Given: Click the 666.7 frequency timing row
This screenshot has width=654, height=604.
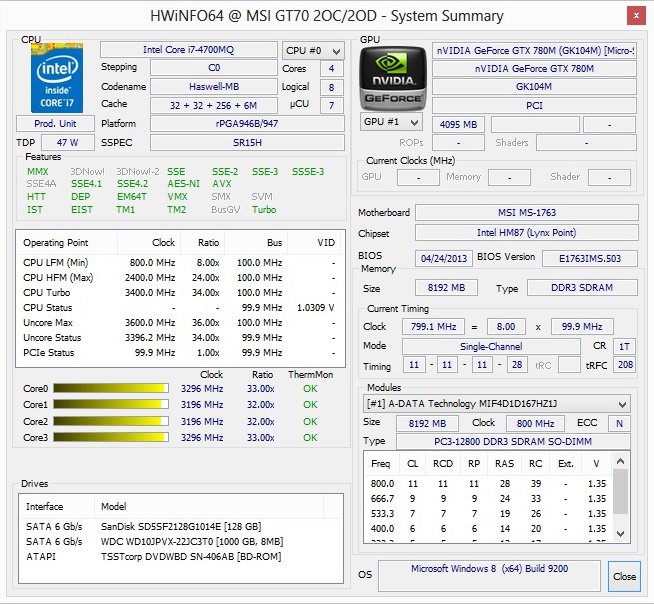Looking at the screenshot, I should click(x=488, y=498).
